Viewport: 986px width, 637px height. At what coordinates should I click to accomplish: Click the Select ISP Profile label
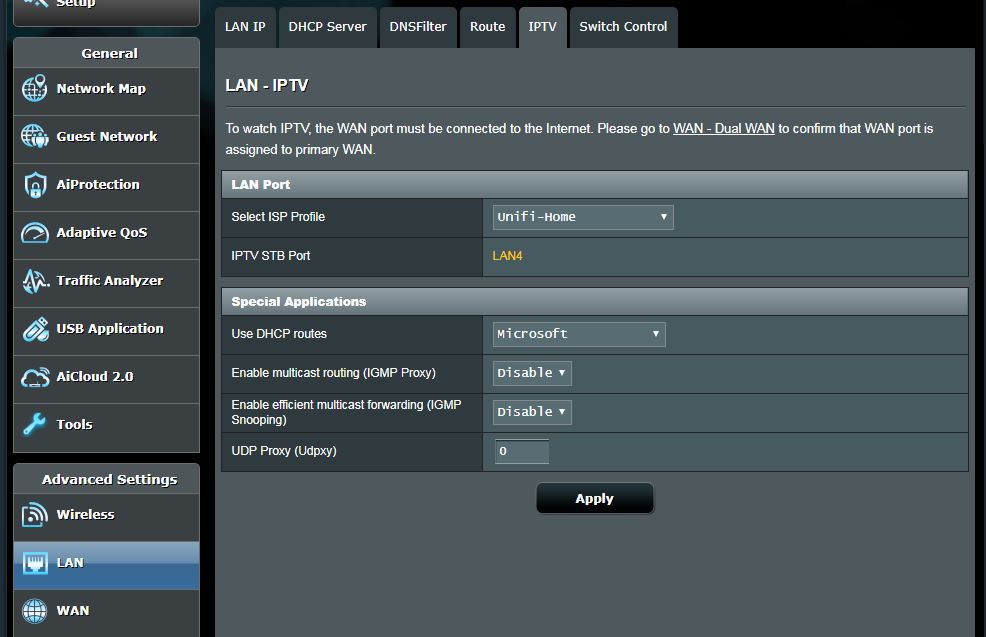point(278,217)
